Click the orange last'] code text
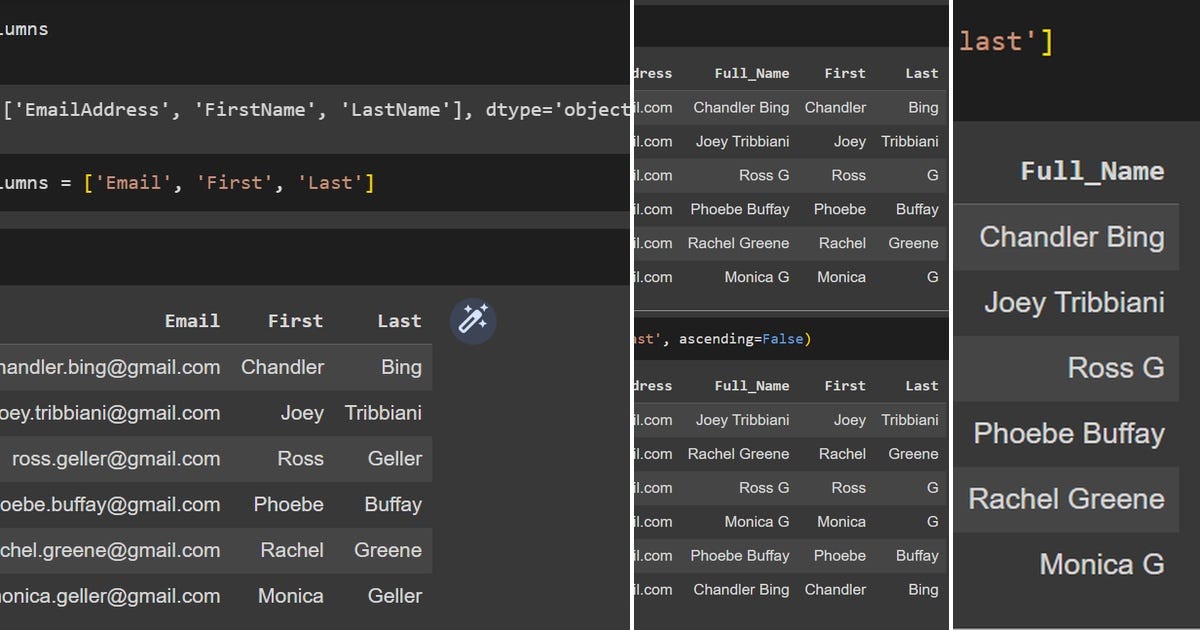 1005,41
